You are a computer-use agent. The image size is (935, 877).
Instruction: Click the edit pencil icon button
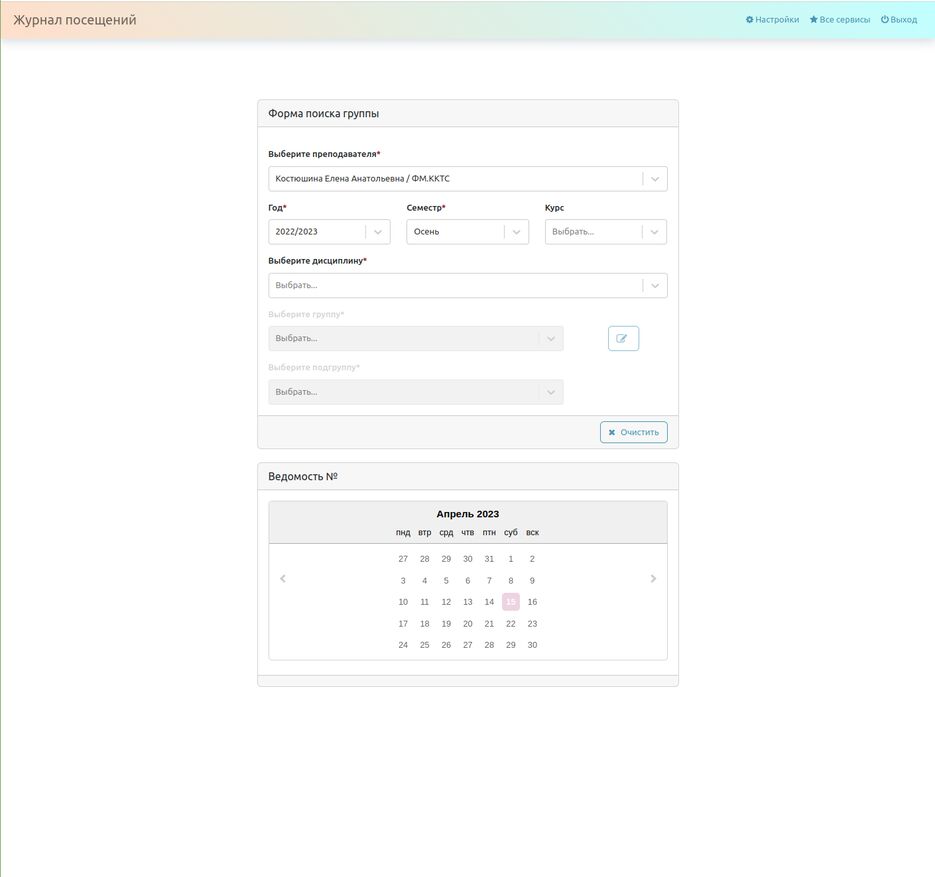coord(622,339)
